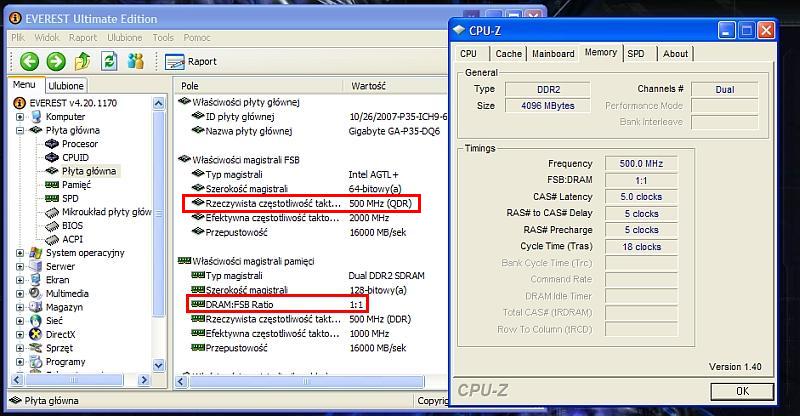Screen dimensions: 800x416
Task: Open the Widok menu
Action: (47, 37)
